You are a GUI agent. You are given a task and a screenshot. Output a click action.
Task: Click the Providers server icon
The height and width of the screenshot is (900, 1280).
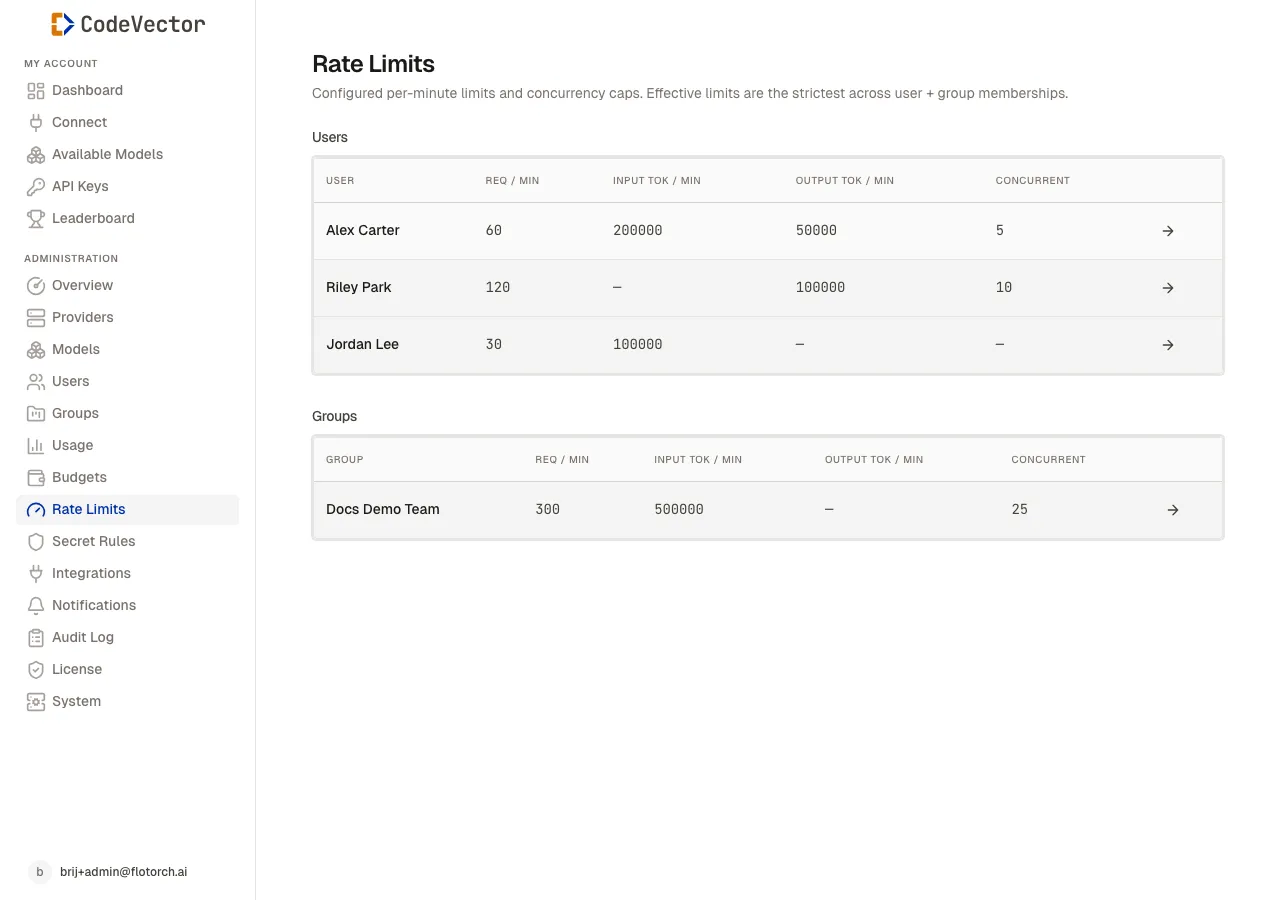pyautogui.click(x=36, y=318)
